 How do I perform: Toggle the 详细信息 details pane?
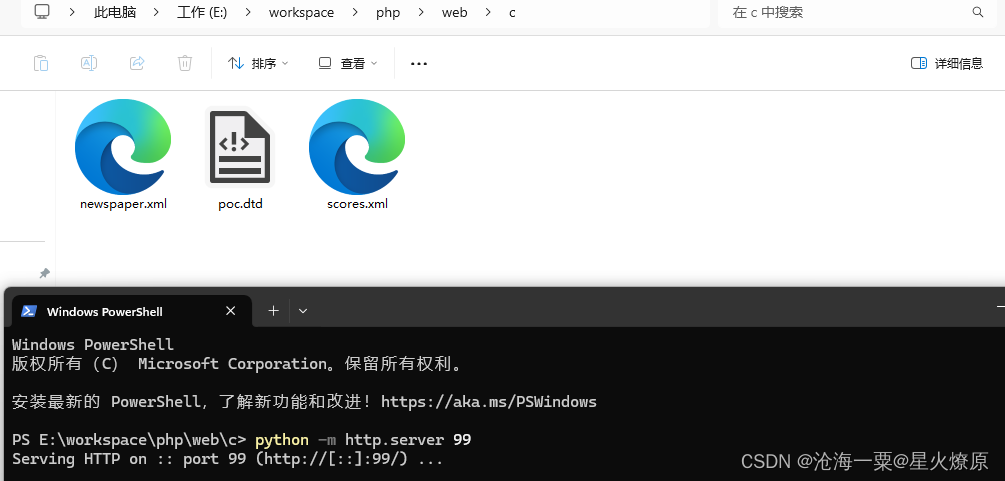pyautogui.click(x=947, y=63)
